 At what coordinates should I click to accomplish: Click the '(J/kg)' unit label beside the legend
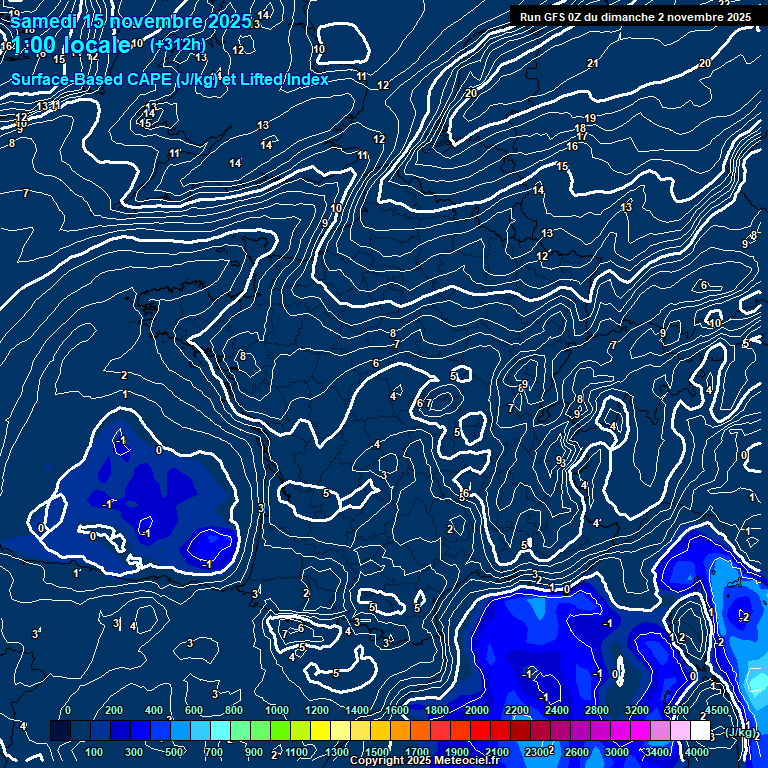click(739, 732)
